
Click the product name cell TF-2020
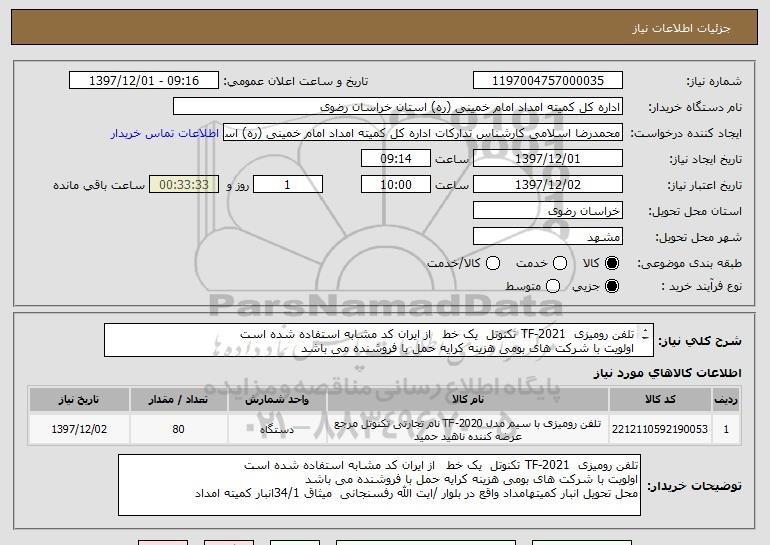point(468,430)
